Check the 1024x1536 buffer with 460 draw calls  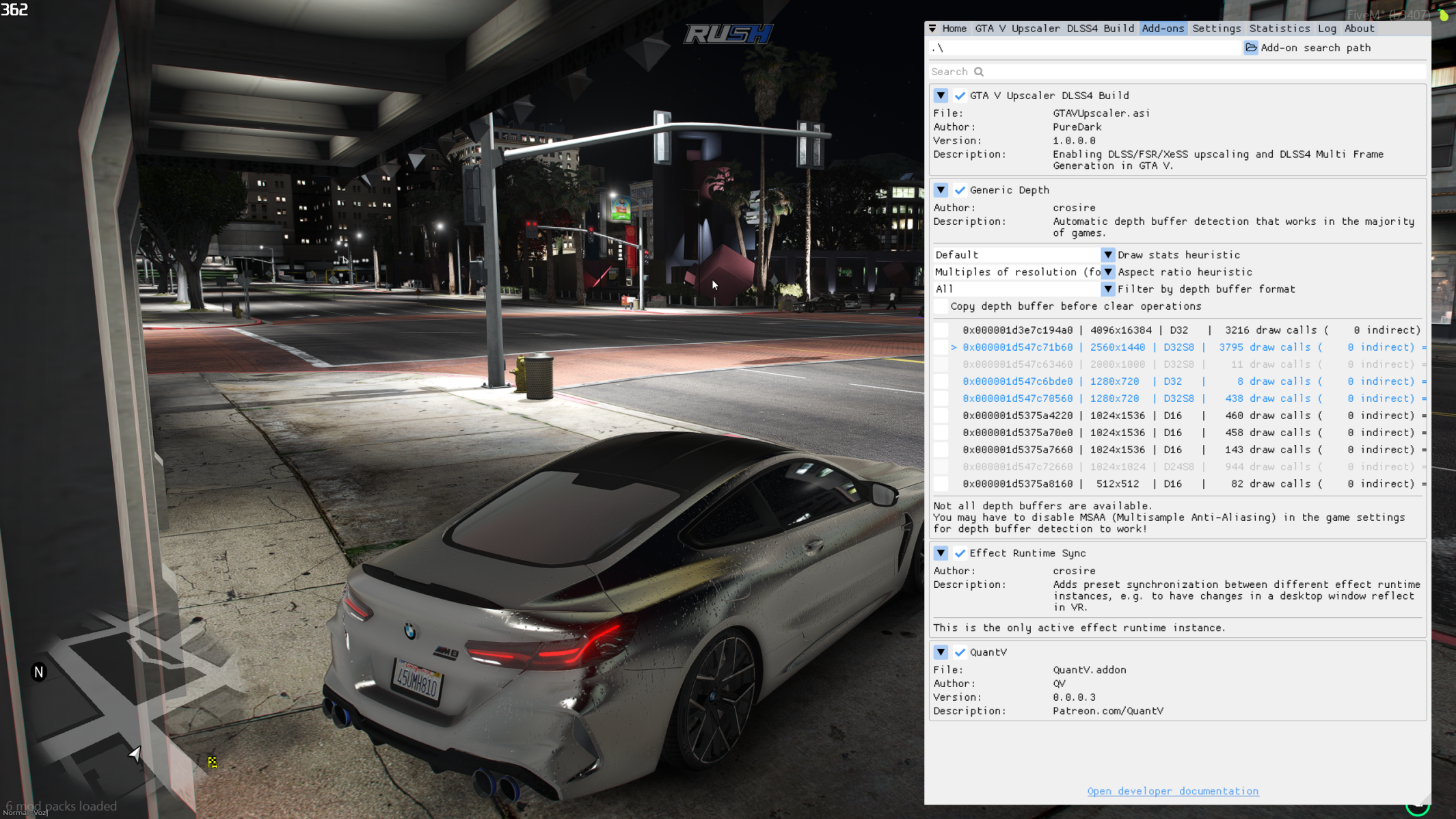[x=941, y=416]
